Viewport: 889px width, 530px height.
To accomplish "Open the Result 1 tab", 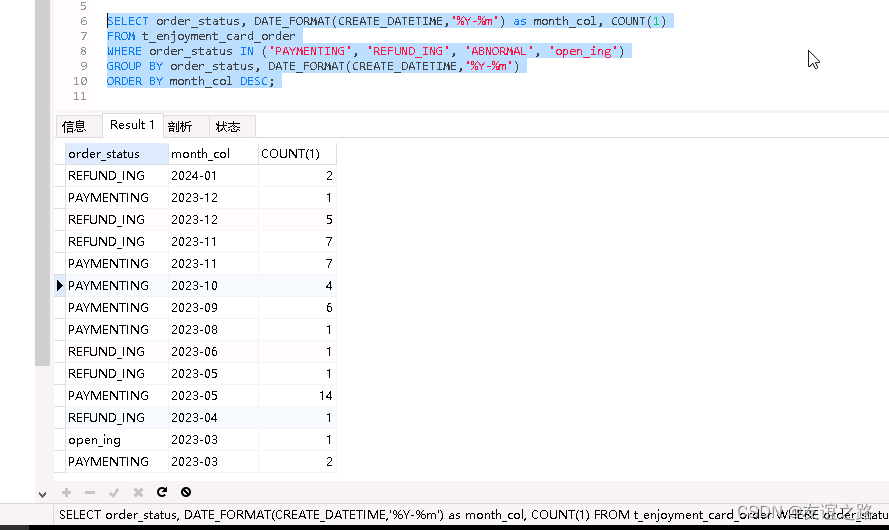I will [x=132, y=125].
